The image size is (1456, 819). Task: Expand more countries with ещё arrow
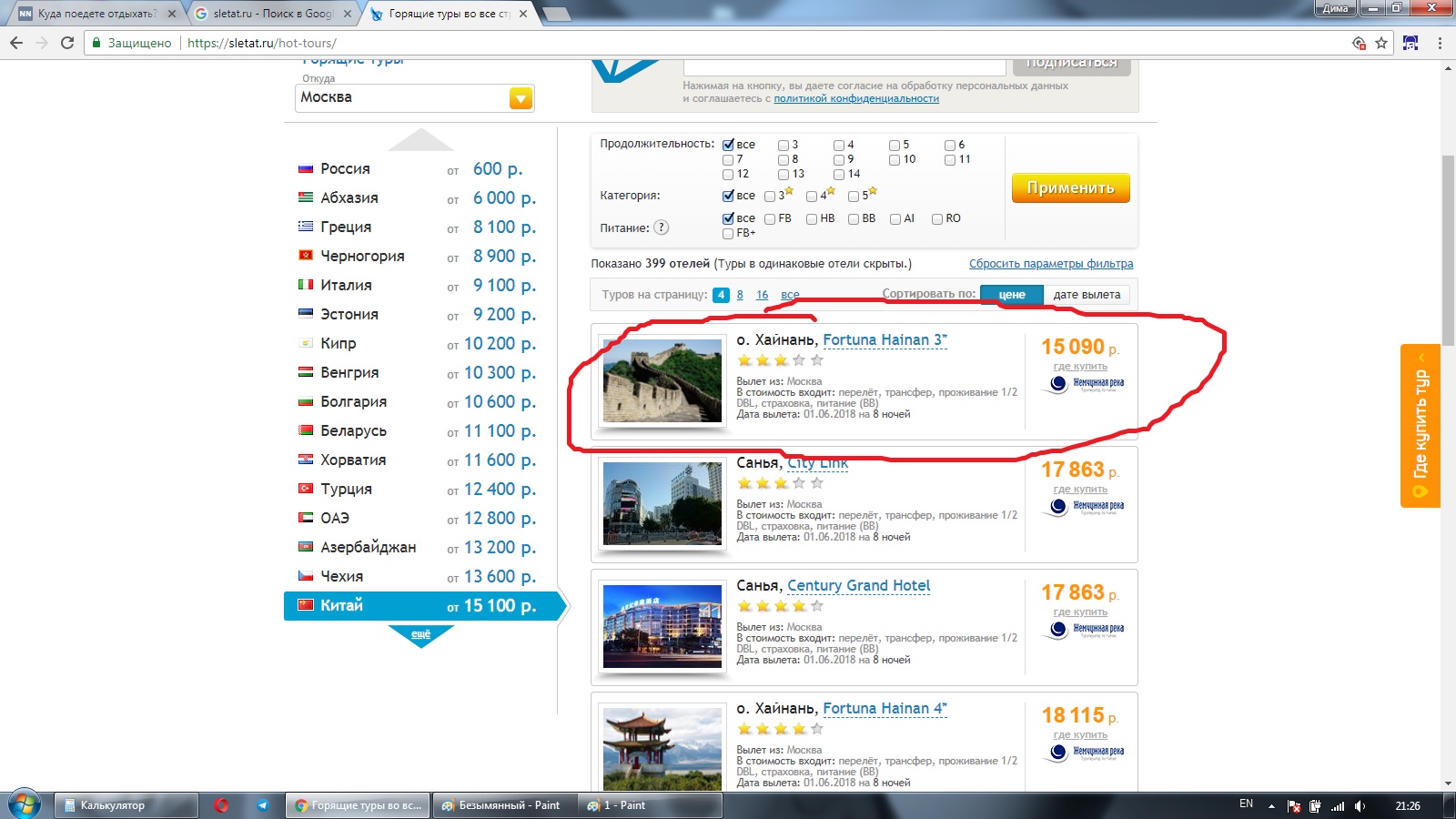click(420, 635)
